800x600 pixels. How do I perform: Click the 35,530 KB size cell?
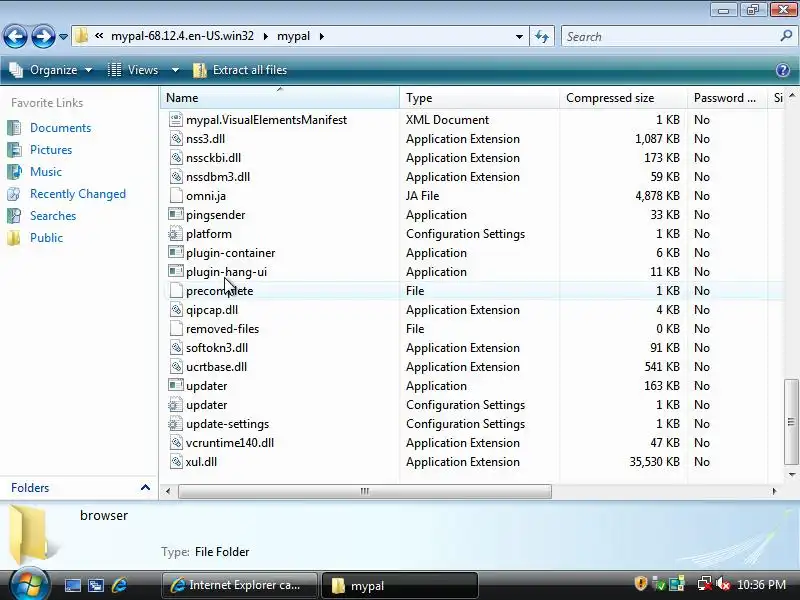pyautogui.click(x=654, y=462)
